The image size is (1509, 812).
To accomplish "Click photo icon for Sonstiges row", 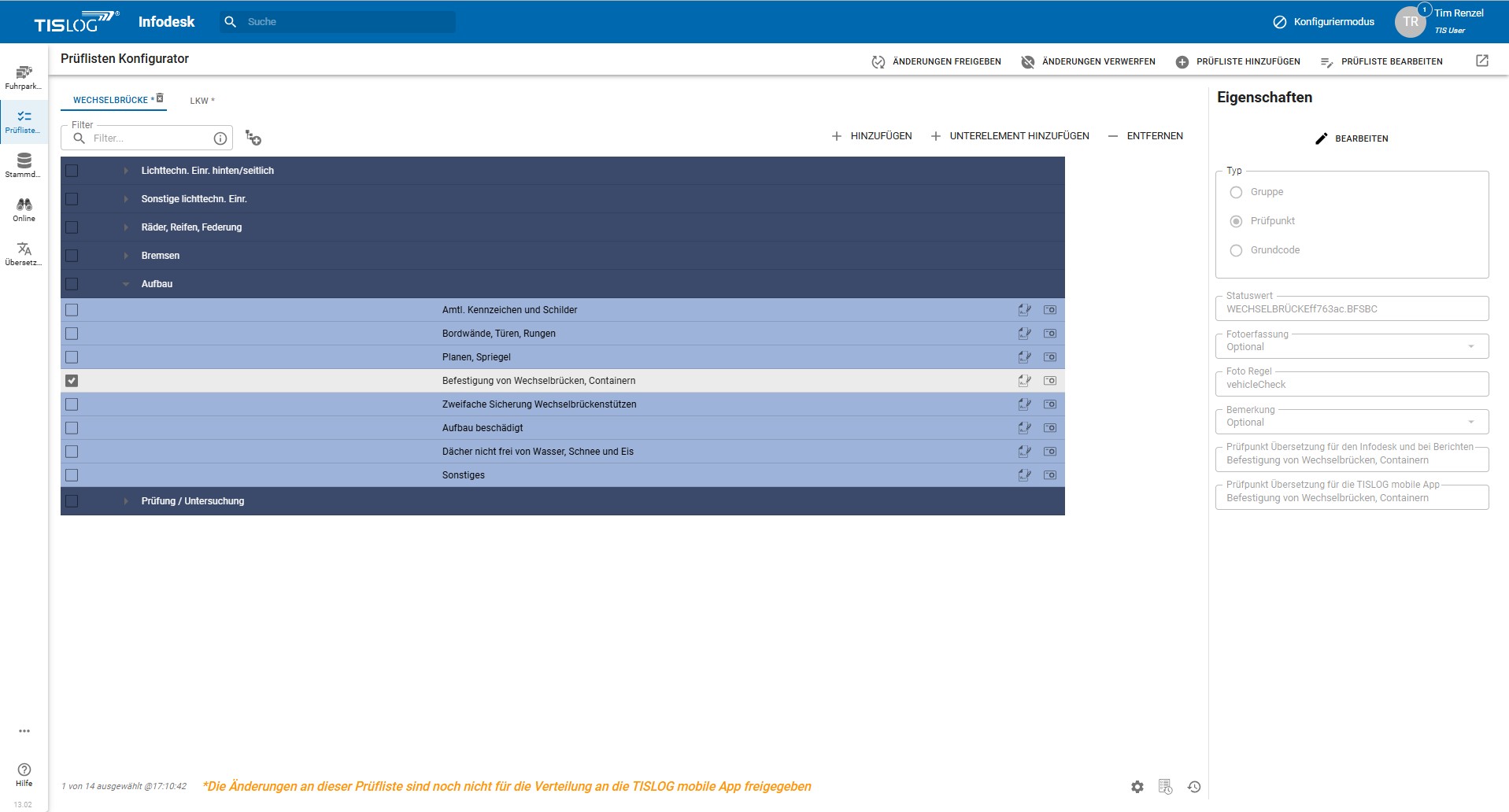I will point(1050,475).
